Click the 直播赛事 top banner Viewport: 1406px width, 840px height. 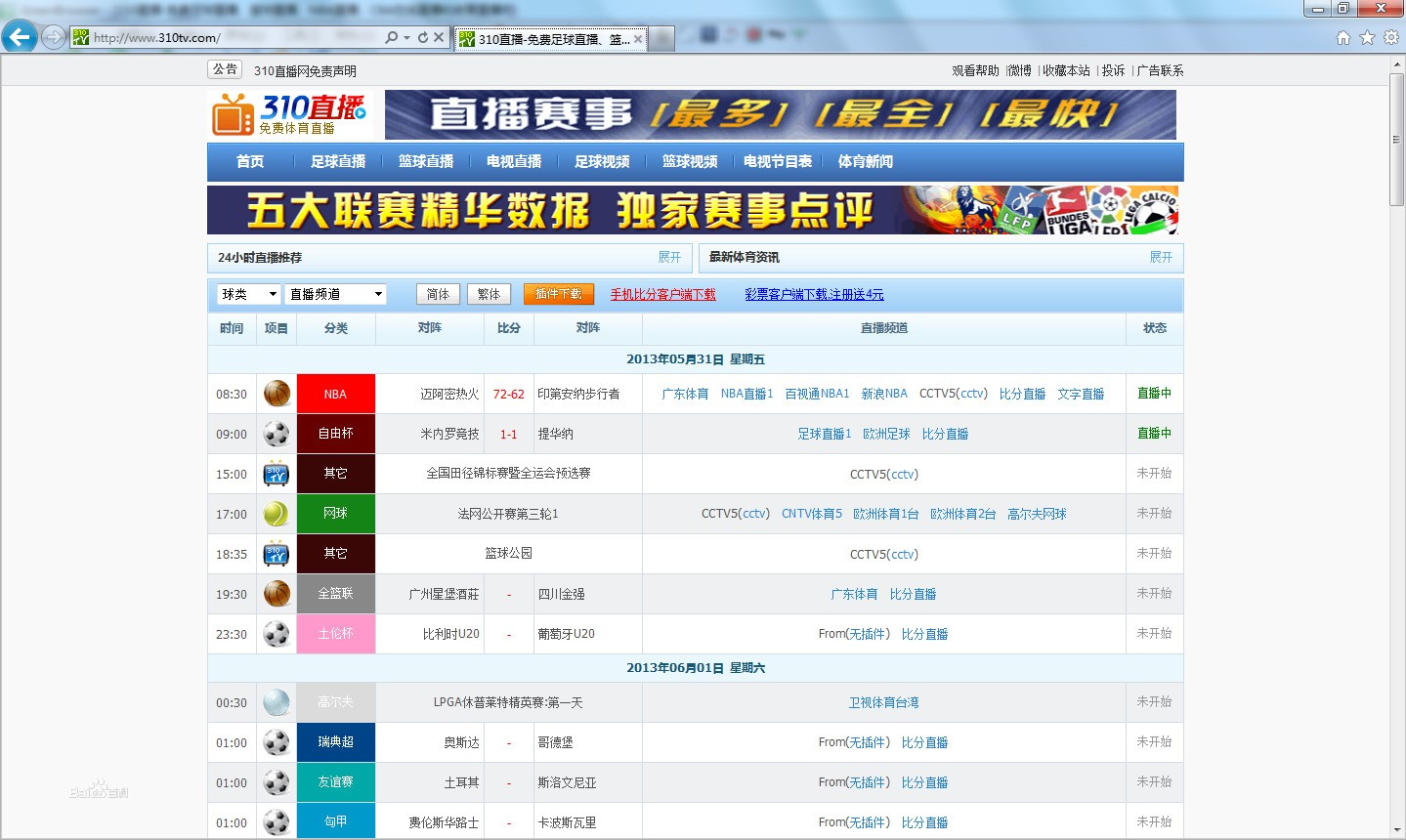[781, 115]
